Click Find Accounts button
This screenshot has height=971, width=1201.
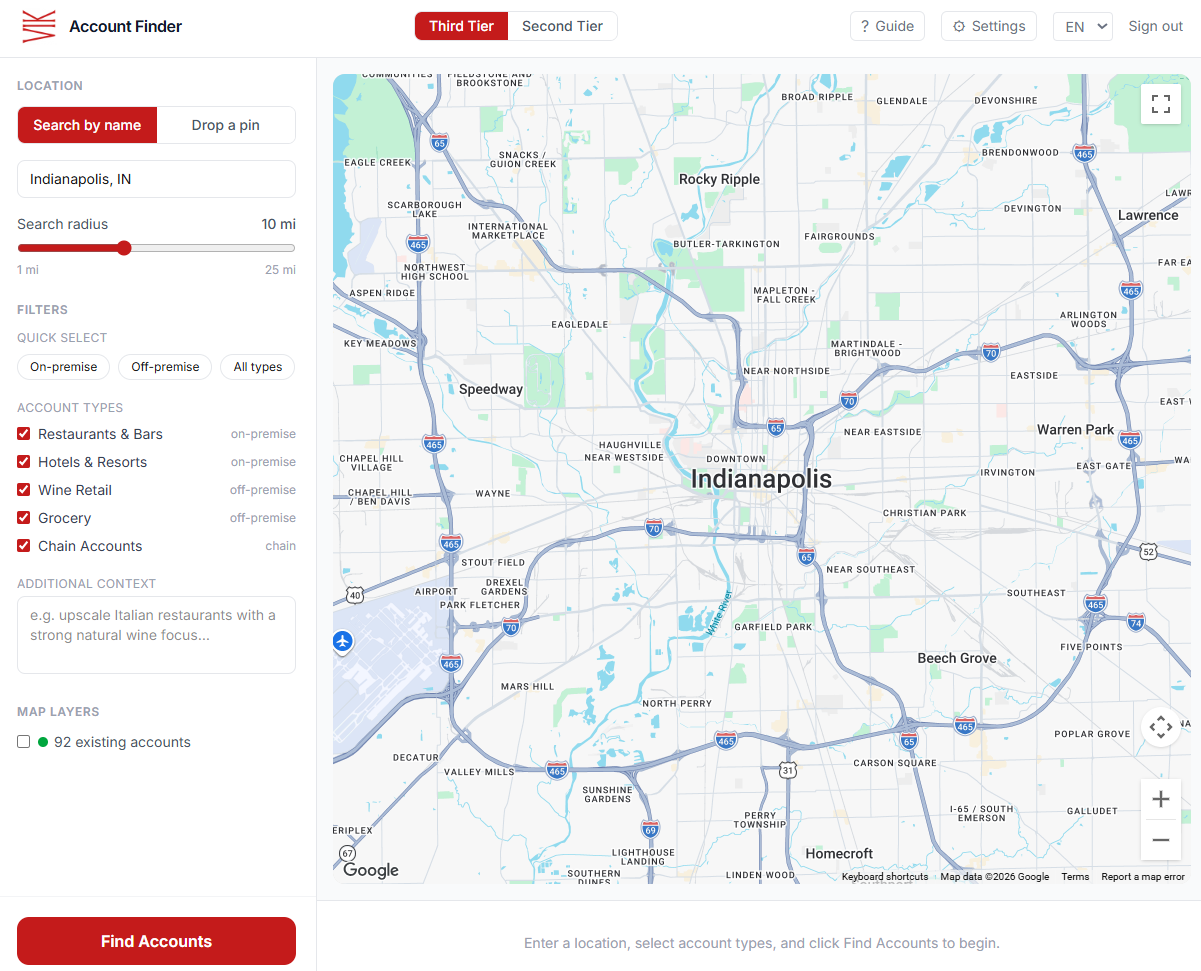click(x=156, y=941)
